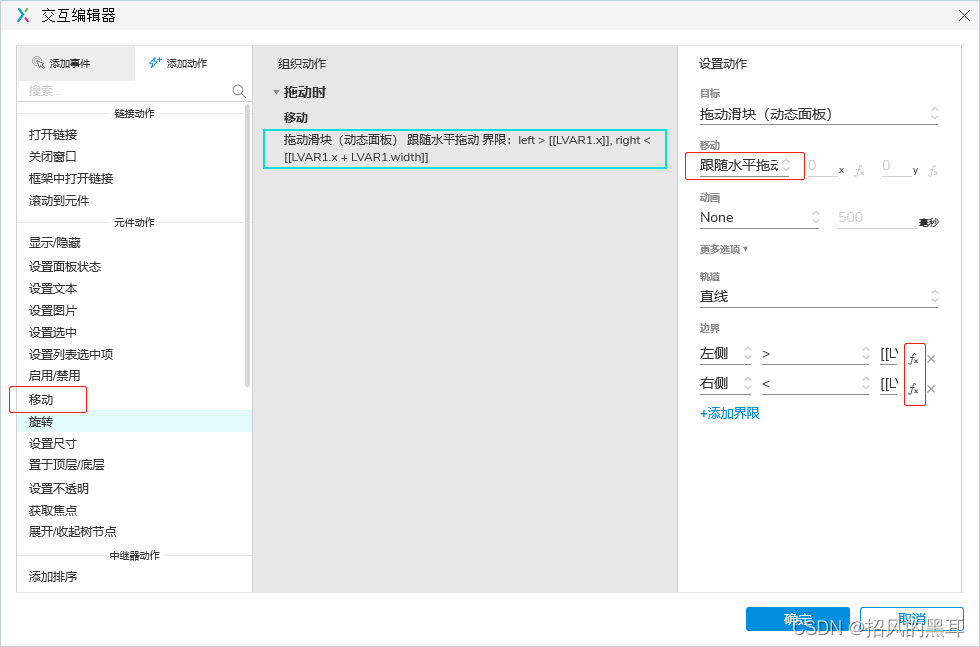Open the 右侧 boundary side dropdown
Image resolution: width=980 pixels, height=647 pixels.
click(726, 384)
